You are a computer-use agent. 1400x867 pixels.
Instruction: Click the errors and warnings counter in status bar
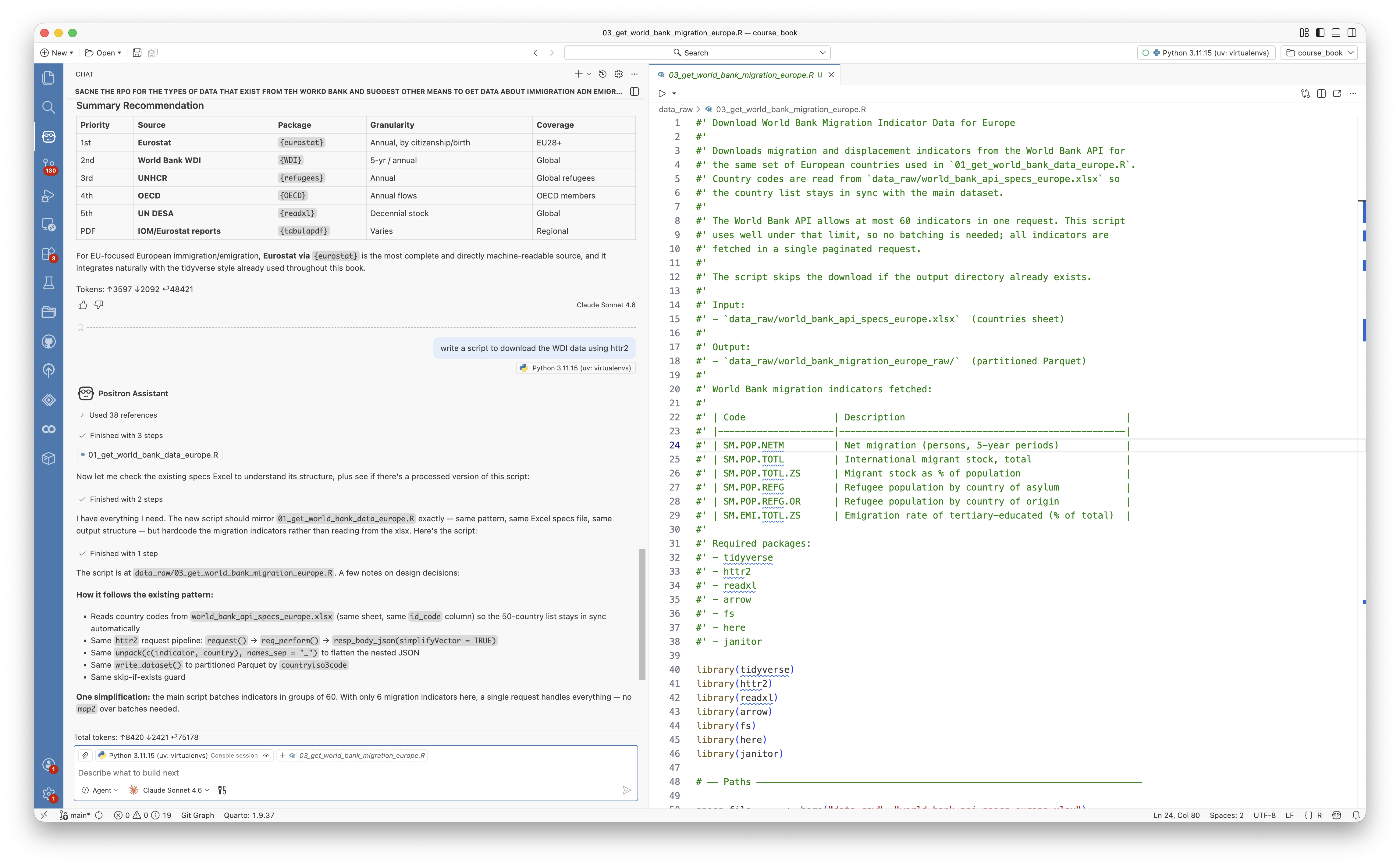142,815
